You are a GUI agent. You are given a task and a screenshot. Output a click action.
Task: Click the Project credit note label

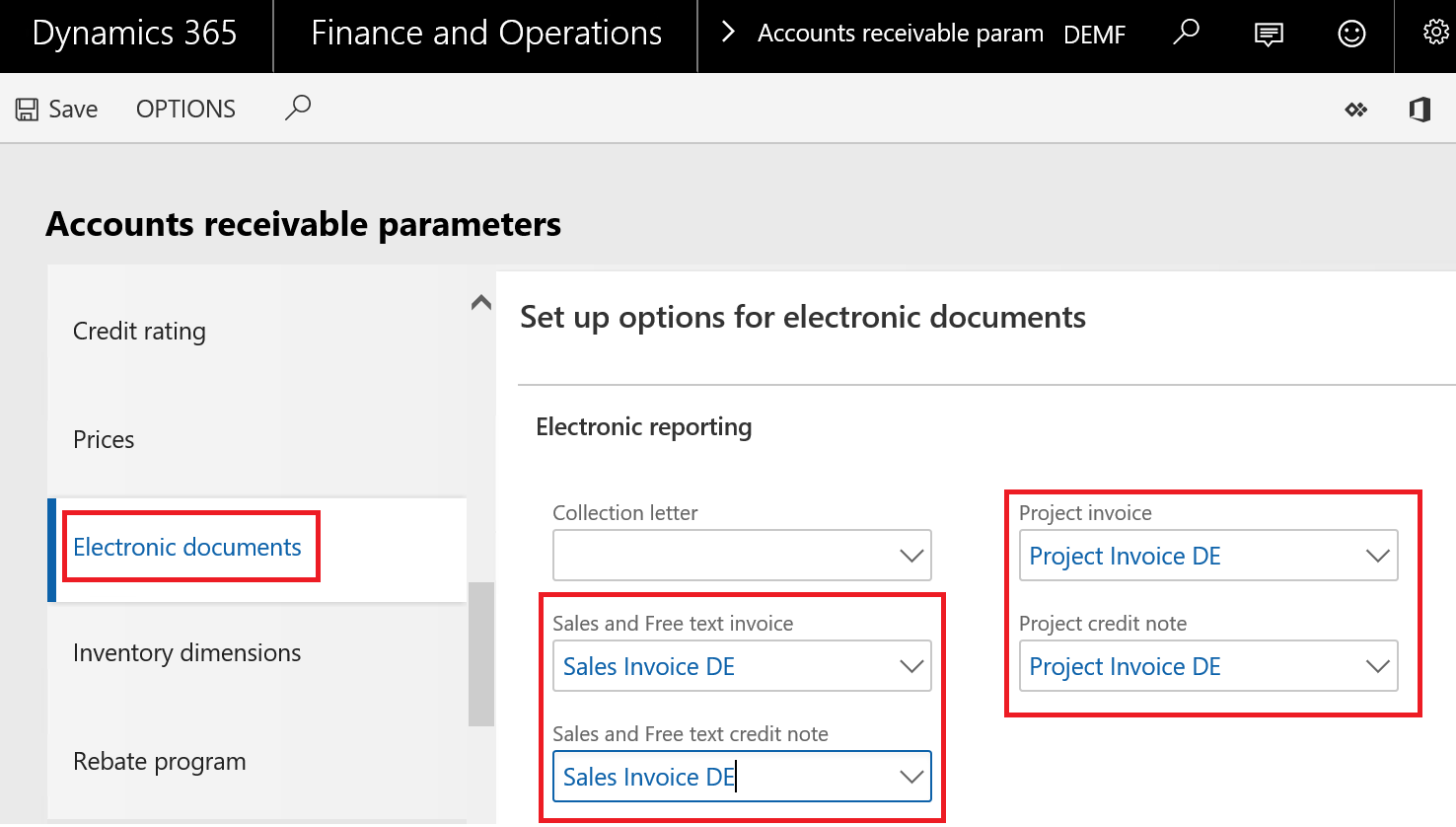pos(1103,624)
